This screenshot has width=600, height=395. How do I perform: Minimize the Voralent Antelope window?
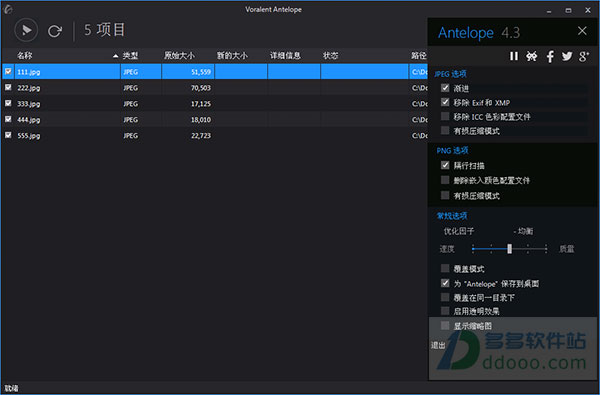tap(549, 10)
